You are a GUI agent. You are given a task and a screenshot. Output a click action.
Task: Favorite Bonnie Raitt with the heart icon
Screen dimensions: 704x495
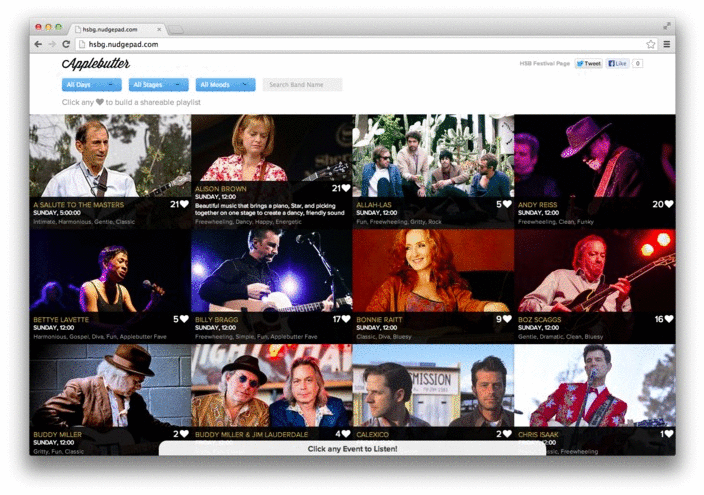(x=508, y=319)
